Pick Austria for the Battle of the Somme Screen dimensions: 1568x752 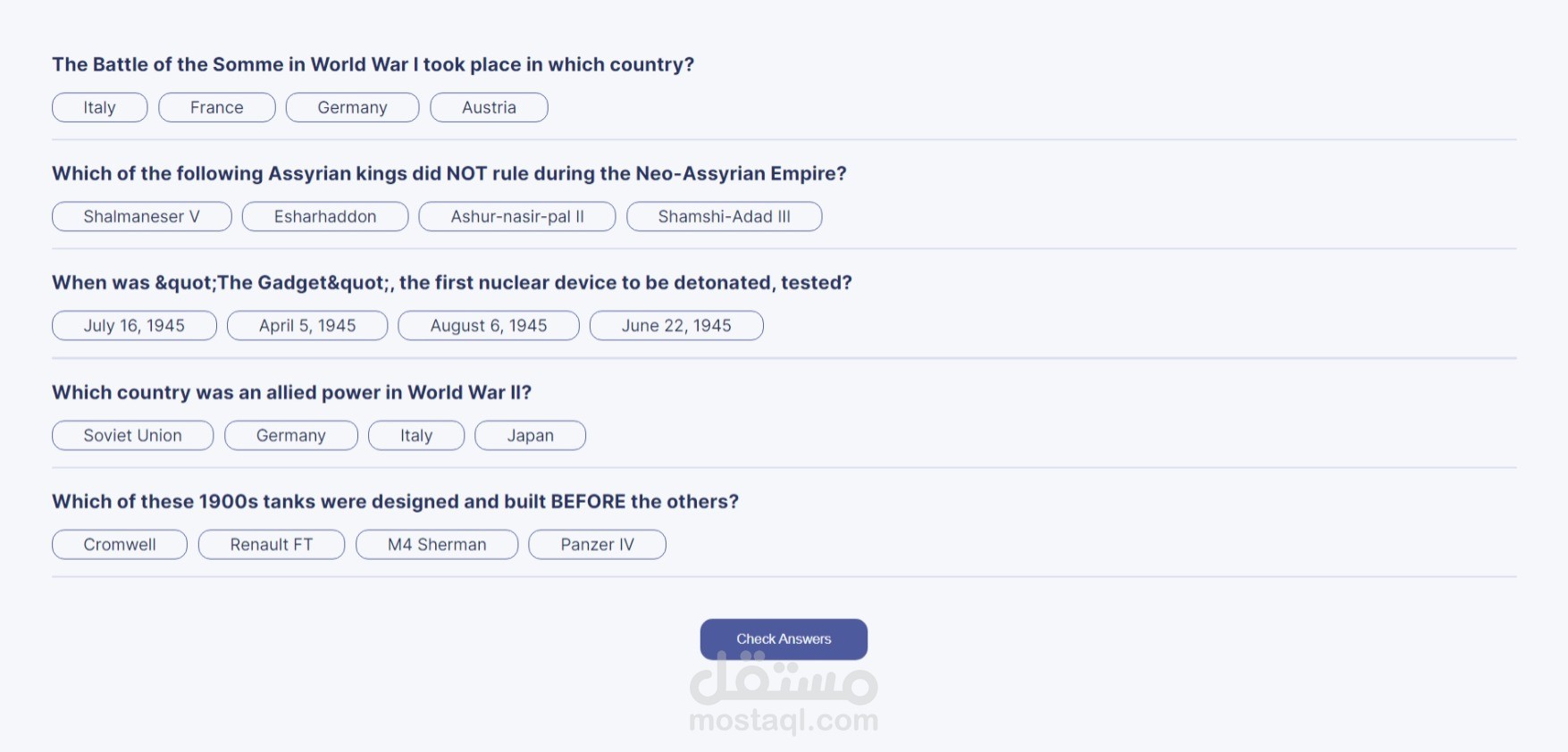(x=489, y=107)
